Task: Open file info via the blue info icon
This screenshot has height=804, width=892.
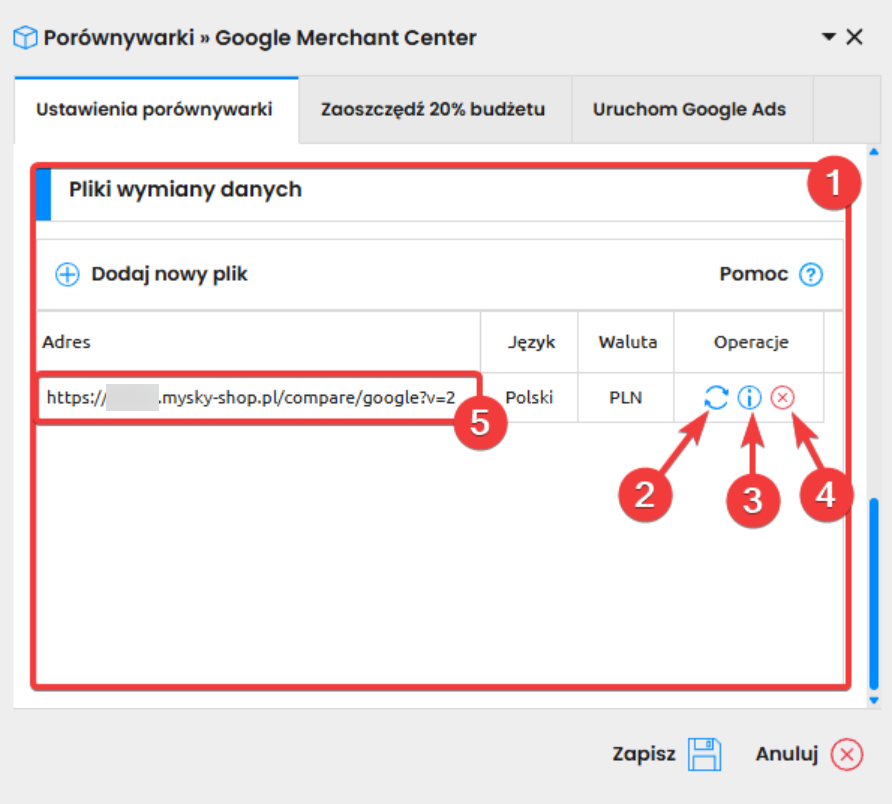Action: coord(749,397)
